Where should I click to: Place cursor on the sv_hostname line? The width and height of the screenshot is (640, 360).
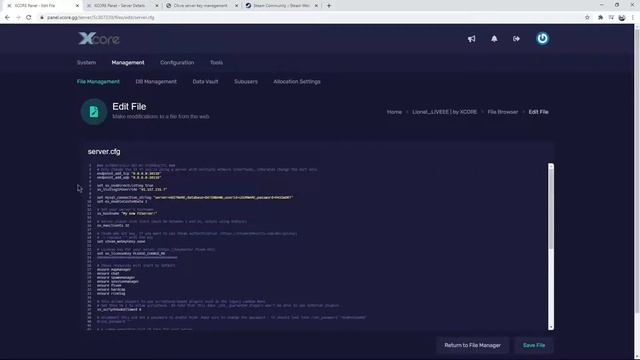coord(127,213)
